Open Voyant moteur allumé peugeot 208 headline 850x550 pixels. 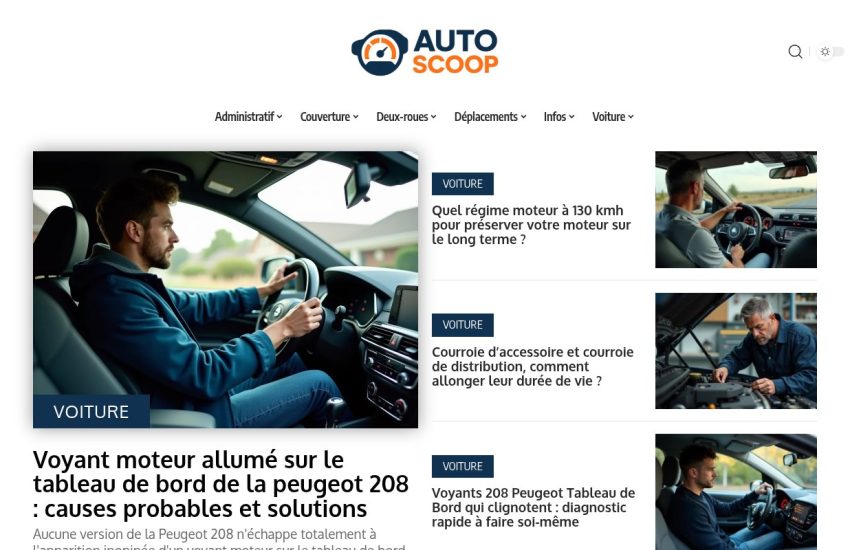coord(221,484)
